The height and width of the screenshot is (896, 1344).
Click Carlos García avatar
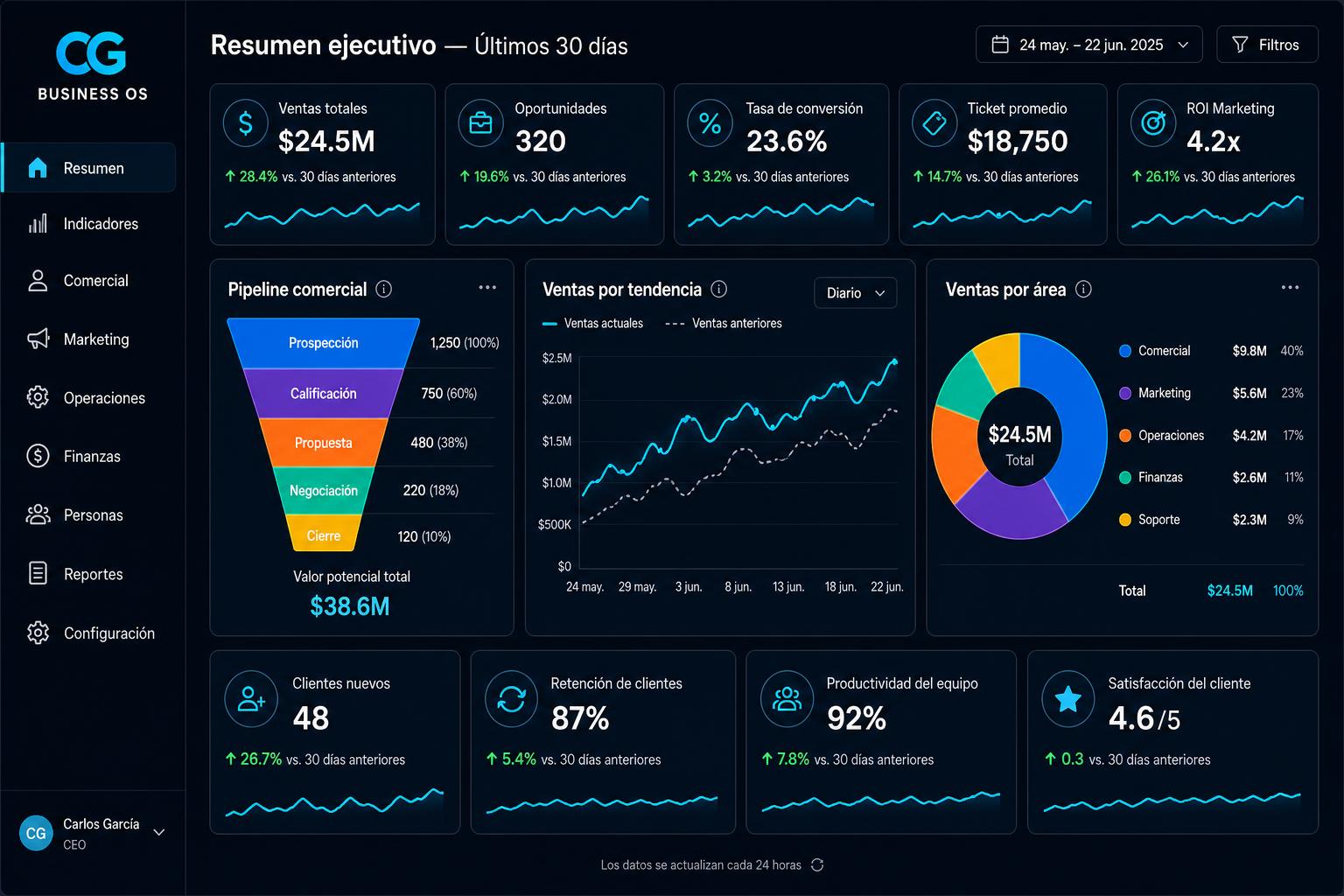pos(36,833)
